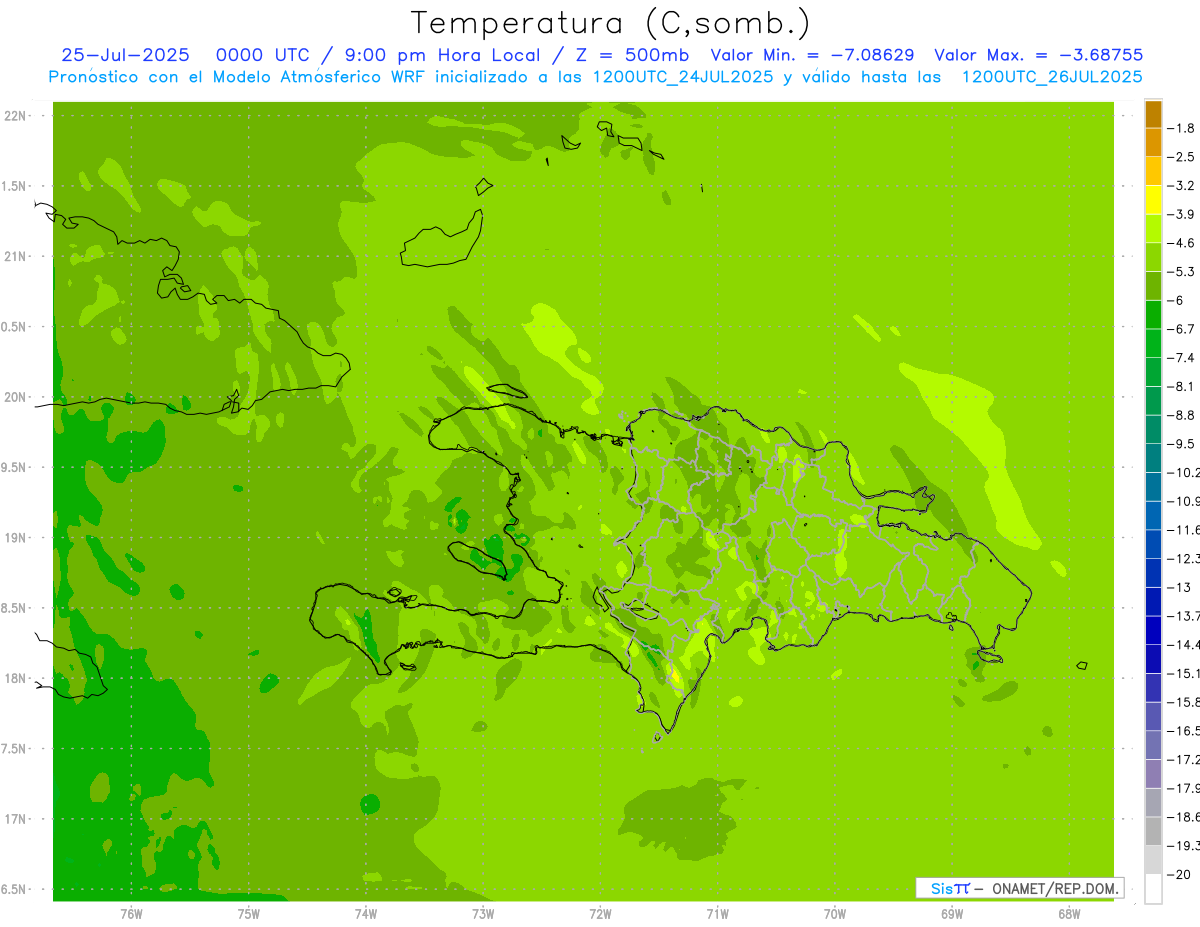Click the '17N' latitude label
Image resolution: width=1200 pixels, height=927 pixels.
[16, 819]
